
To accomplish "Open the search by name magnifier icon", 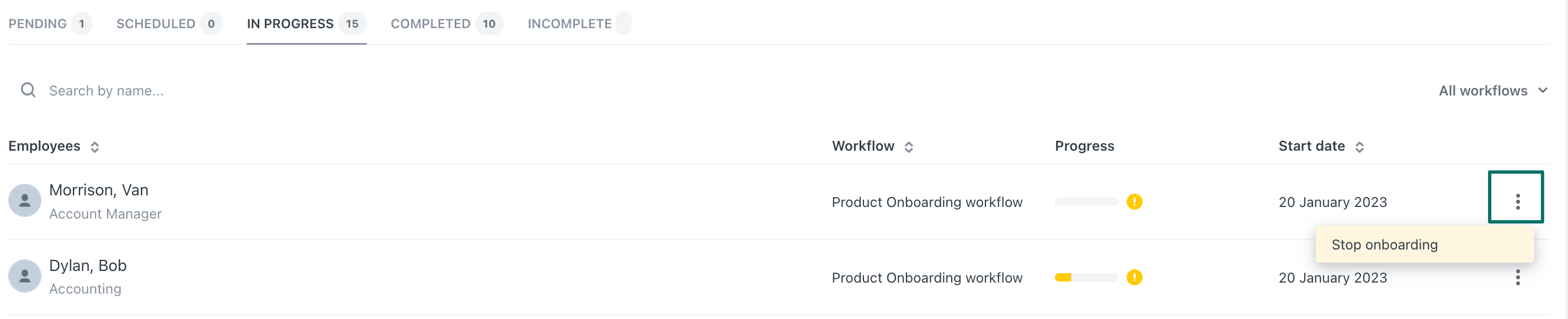I will 28,89.
